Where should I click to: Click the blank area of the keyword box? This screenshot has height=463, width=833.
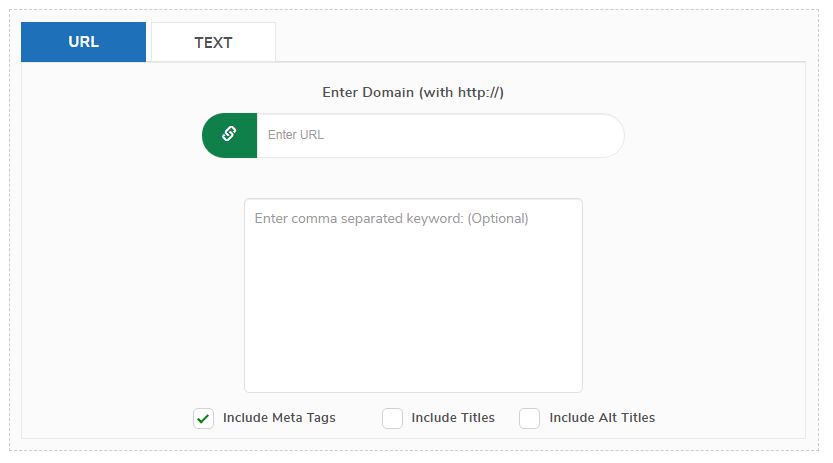pos(413,313)
